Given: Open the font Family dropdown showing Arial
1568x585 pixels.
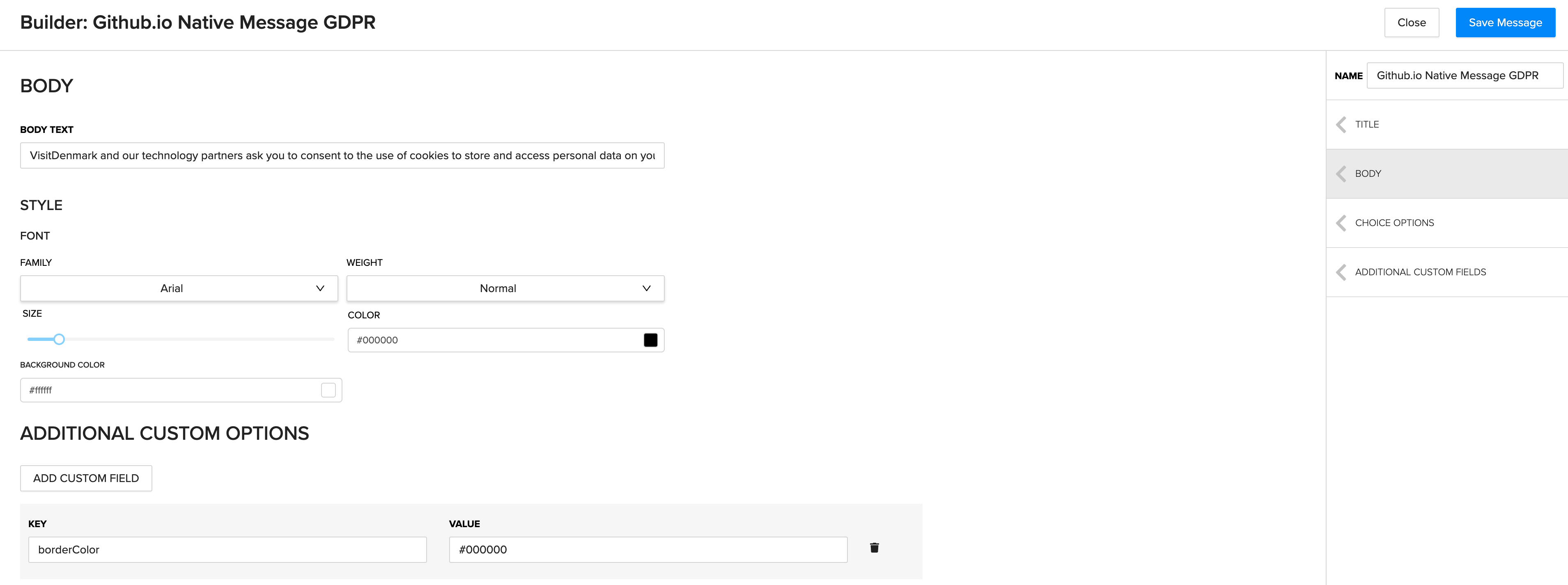Looking at the screenshot, I should [x=179, y=288].
